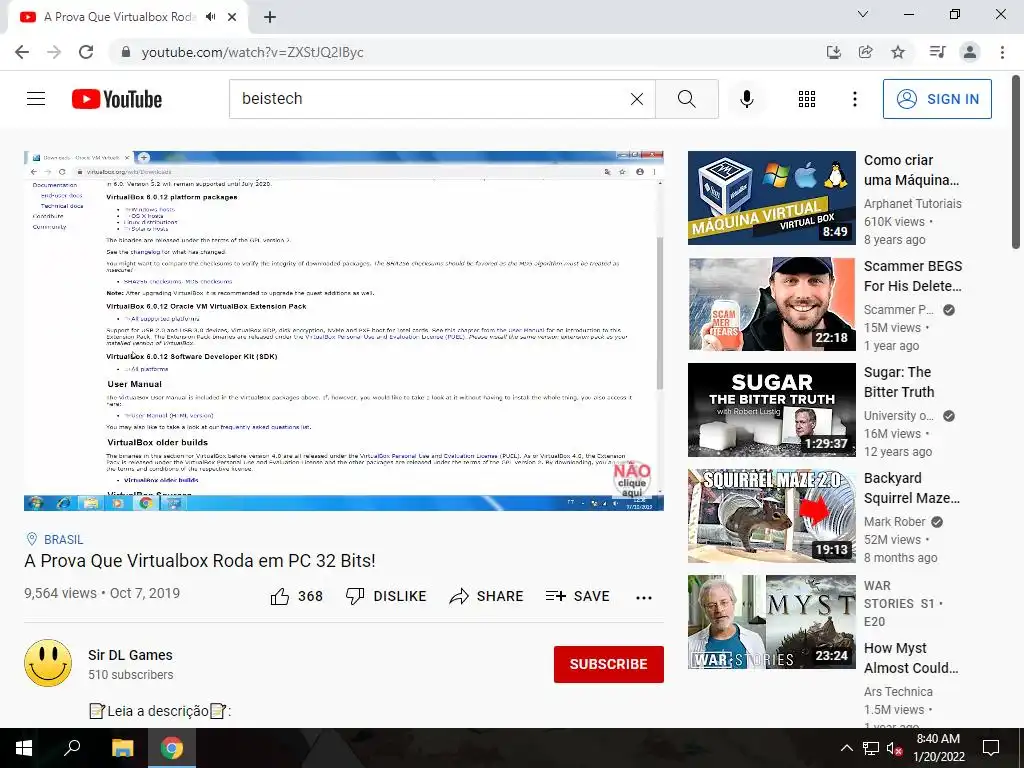
Task: Open 'How Myst Almost Could...' title
Action: coord(911,658)
